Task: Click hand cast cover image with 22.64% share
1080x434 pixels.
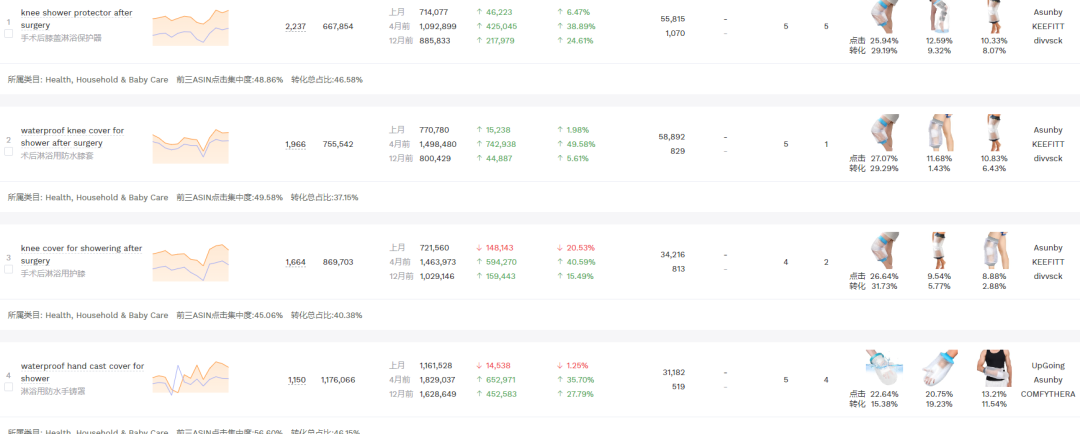Action: pos(884,367)
